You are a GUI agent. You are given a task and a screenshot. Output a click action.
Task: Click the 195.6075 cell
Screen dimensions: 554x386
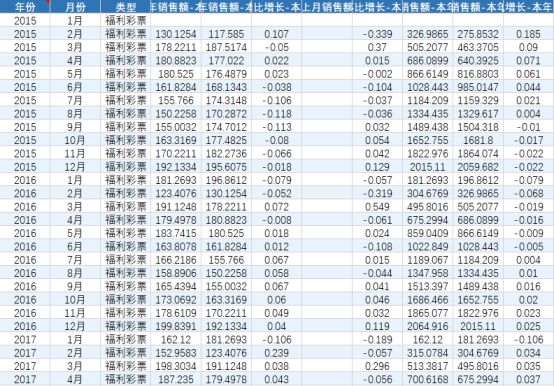226,167
